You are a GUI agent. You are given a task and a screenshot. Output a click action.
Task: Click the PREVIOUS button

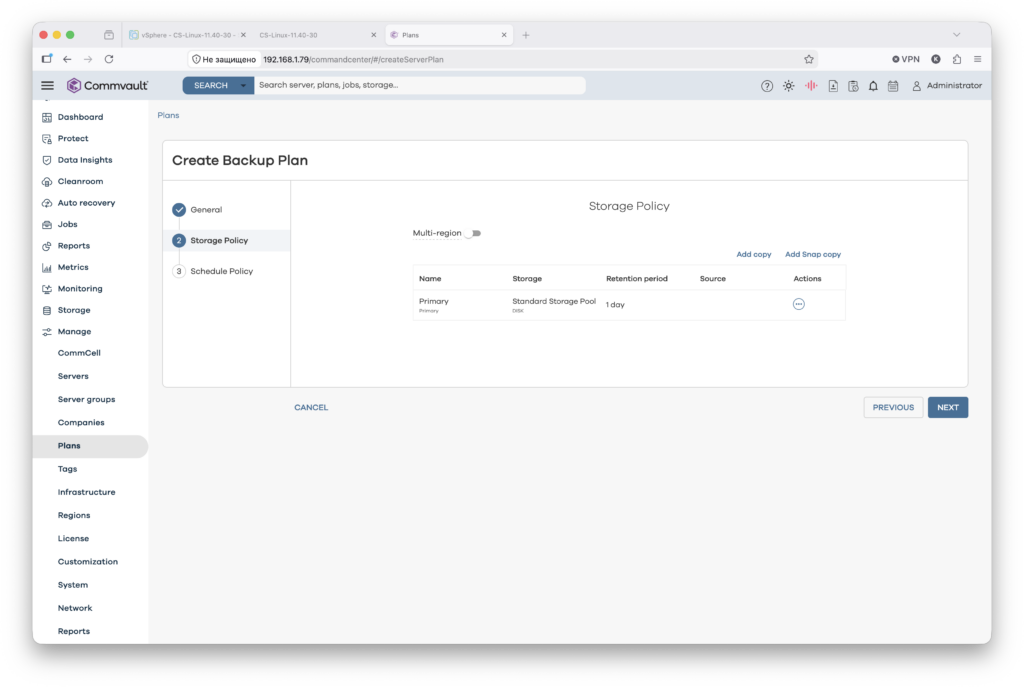click(x=893, y=407)
